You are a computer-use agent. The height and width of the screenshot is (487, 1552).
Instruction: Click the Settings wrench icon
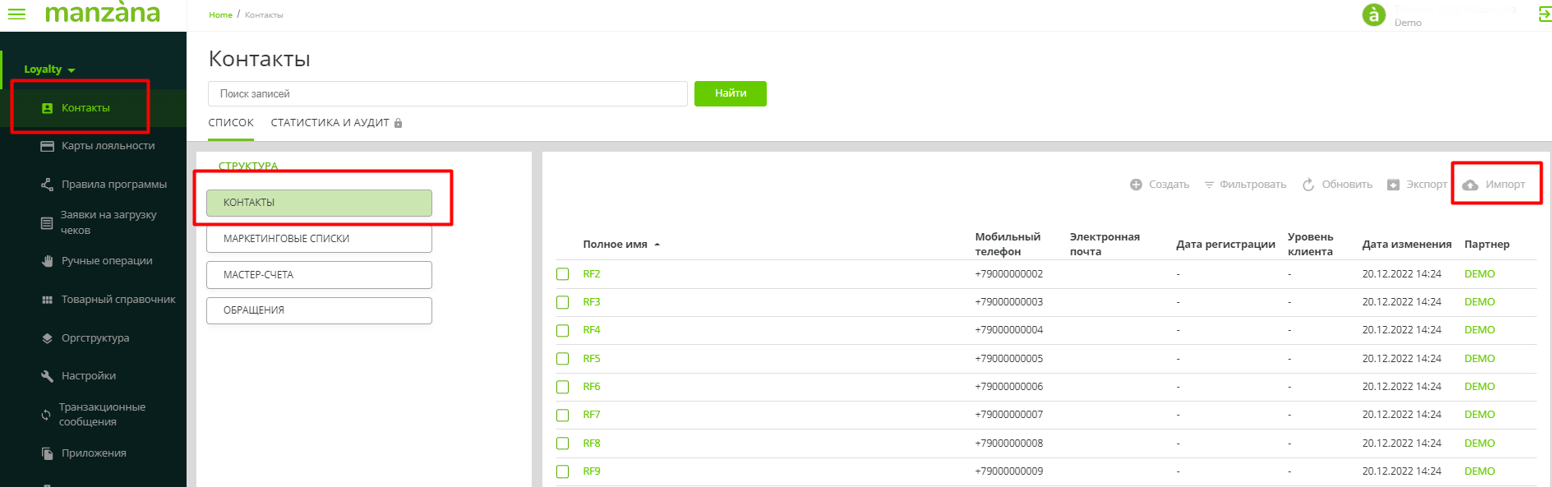(x=46, y=376)
